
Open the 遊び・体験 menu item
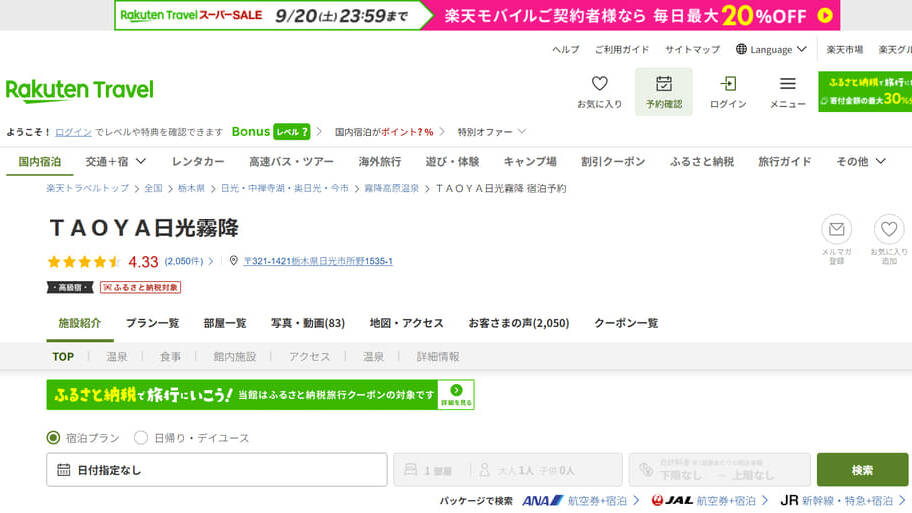452,162
